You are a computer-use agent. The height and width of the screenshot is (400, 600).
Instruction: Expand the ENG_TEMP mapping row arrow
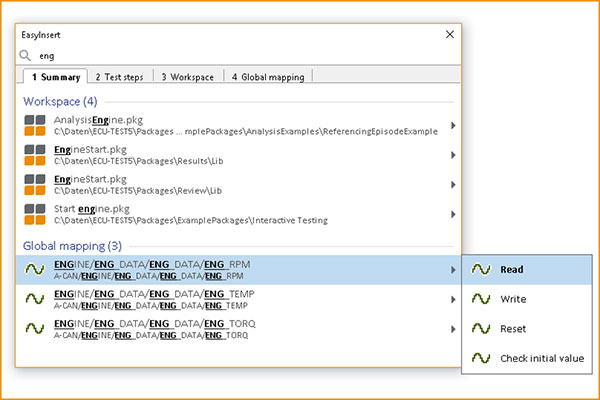coord(454,298)
